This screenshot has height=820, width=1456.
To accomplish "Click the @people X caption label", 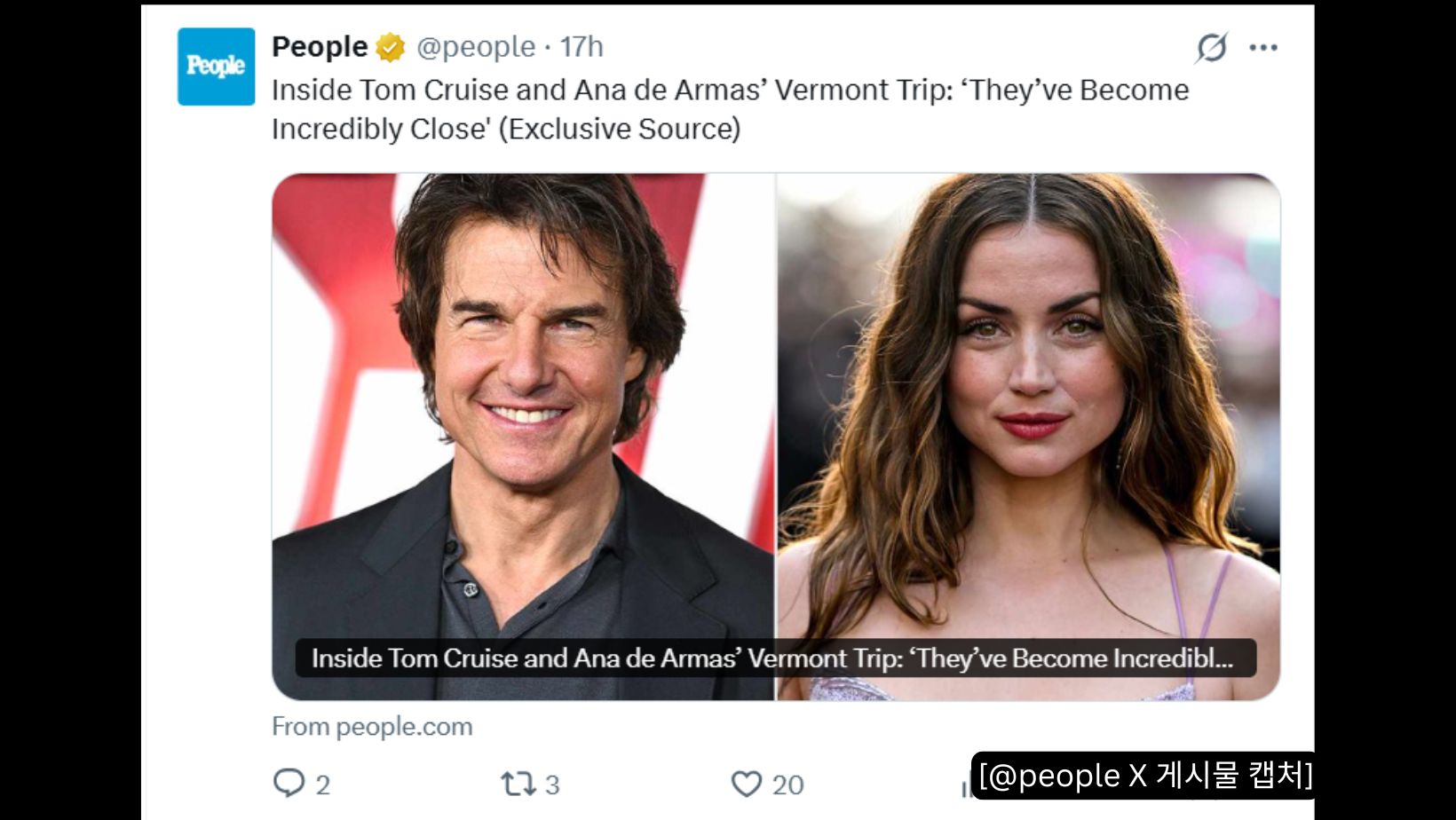I will [1143, 776].
